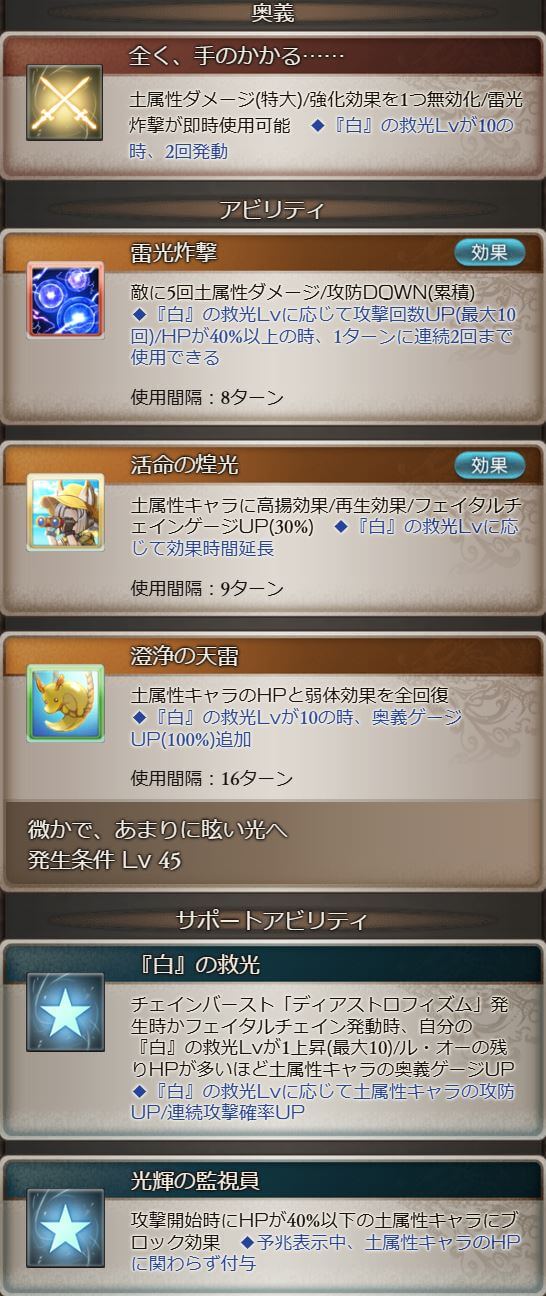Click the 全く、手のかかる…… title bar
The height and width of the screenshot is (1296, 546).
click(x=273, y=55)
